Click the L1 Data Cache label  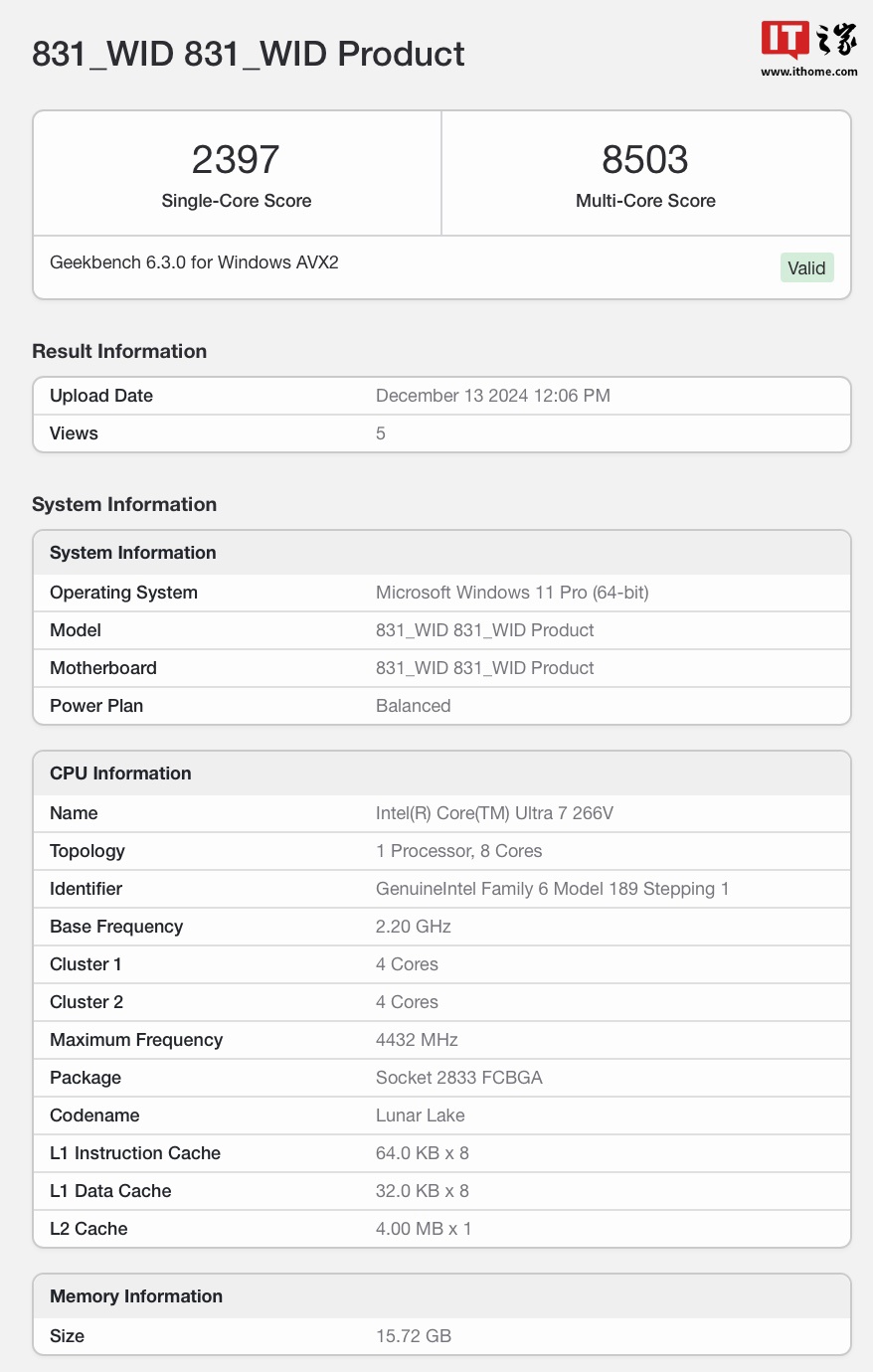(x=110, y=1191)
